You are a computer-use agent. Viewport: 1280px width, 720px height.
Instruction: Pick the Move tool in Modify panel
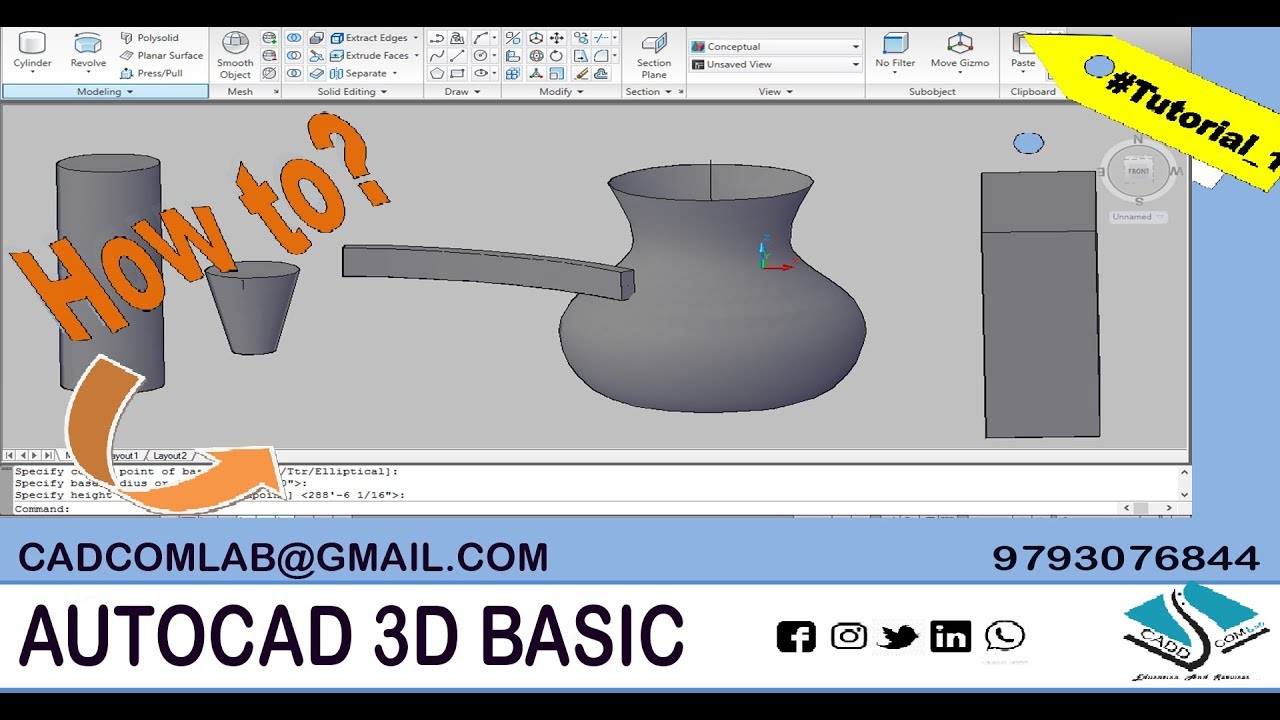click(556, 38)
